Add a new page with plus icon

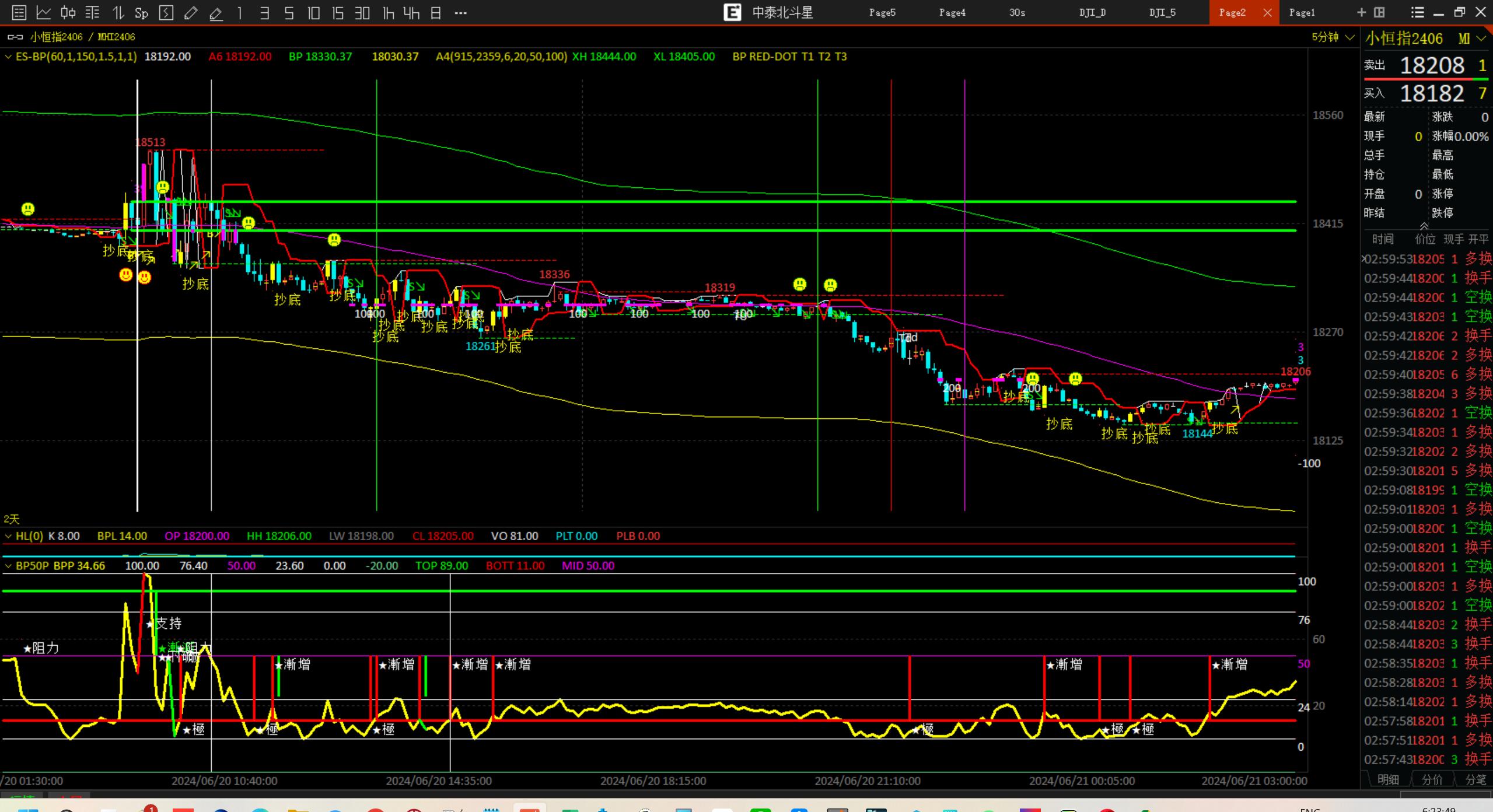1362,12
